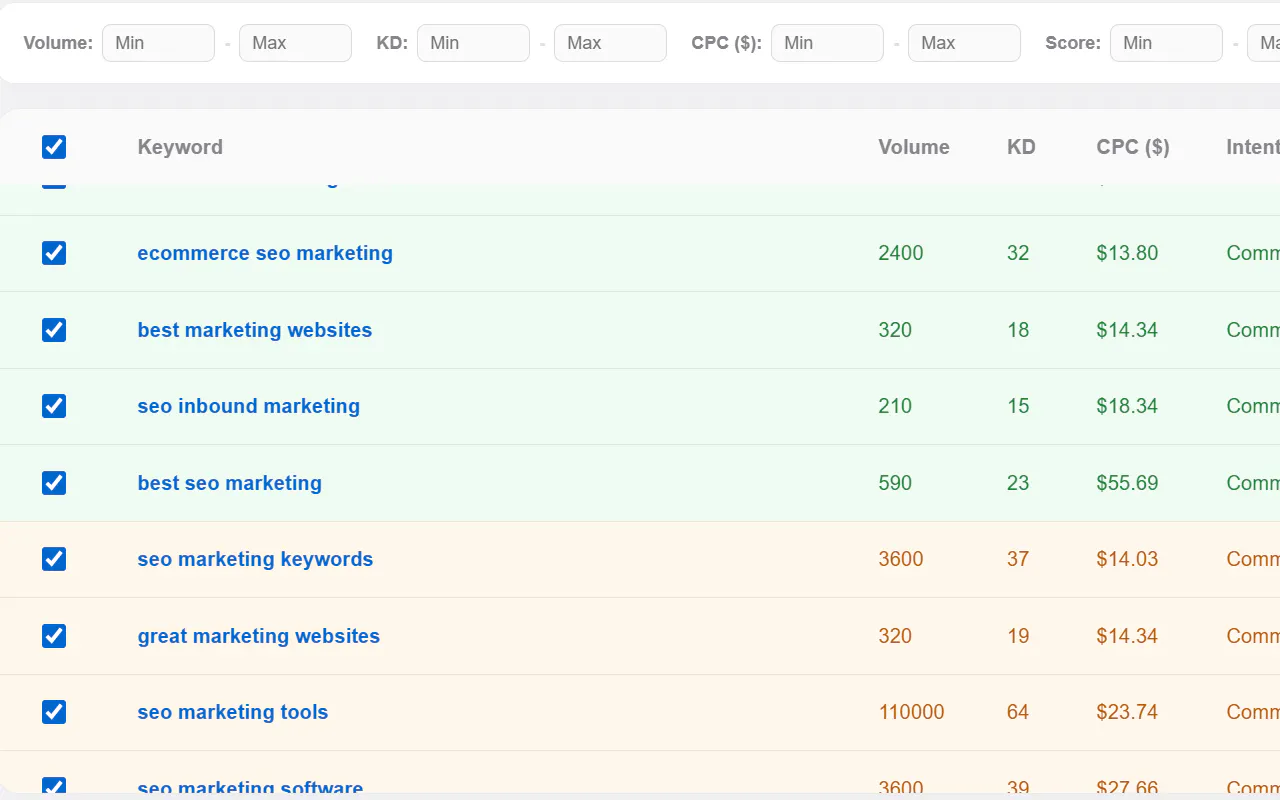Select the 210 volume value
The width and height of the screenshot is (1280, 800).
coord(895,406)
